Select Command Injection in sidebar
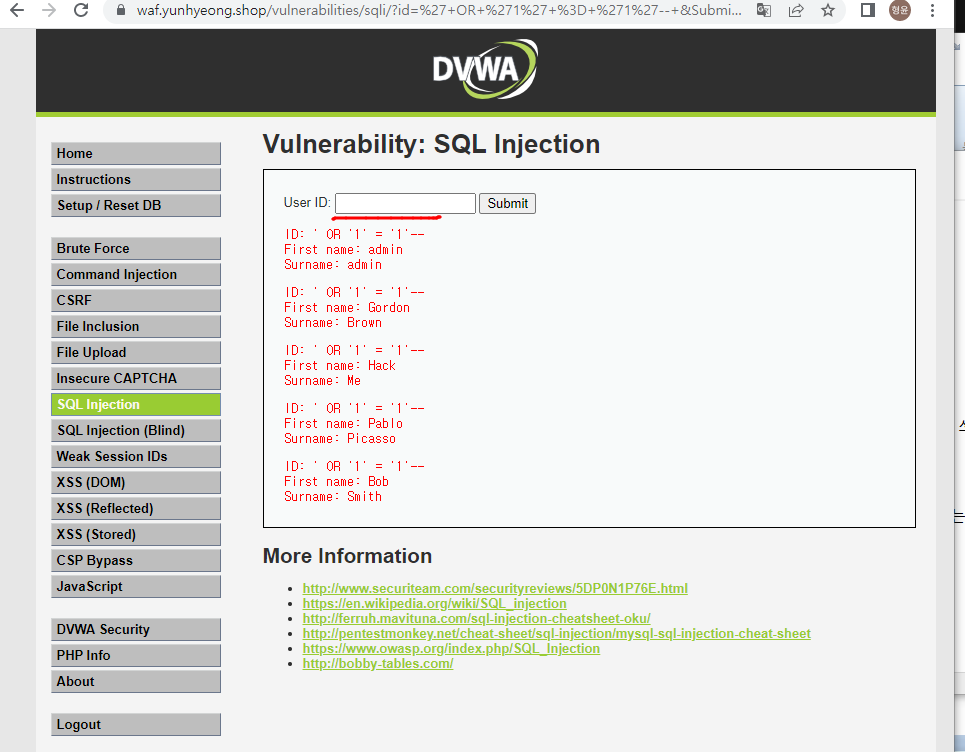 136,274
